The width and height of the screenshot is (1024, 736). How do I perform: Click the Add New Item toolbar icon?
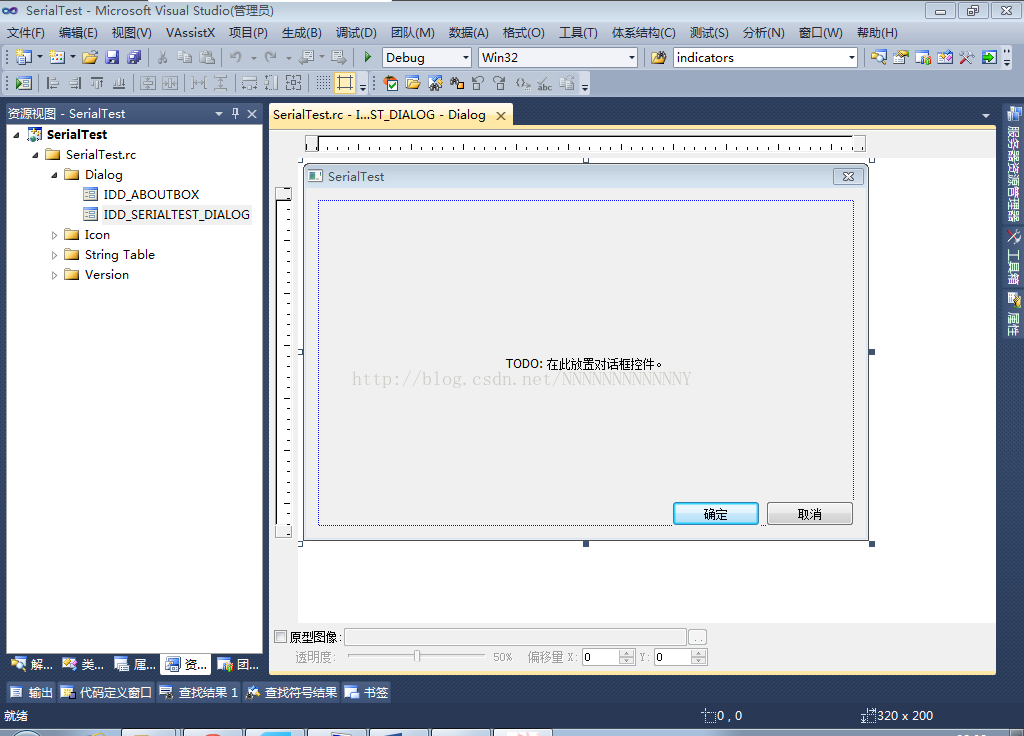click(x=57, y=57)
